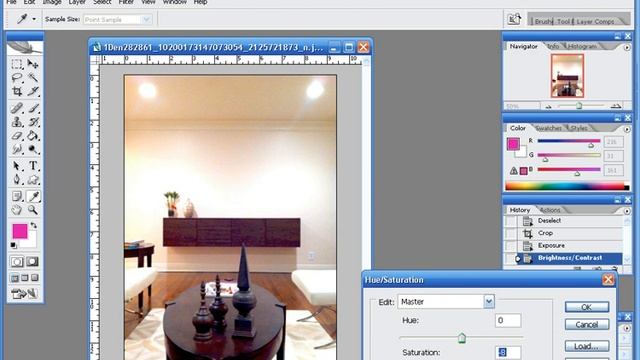Open the Filter menu
This screenshot has width=640, height=360.
[x=126, y=2]
